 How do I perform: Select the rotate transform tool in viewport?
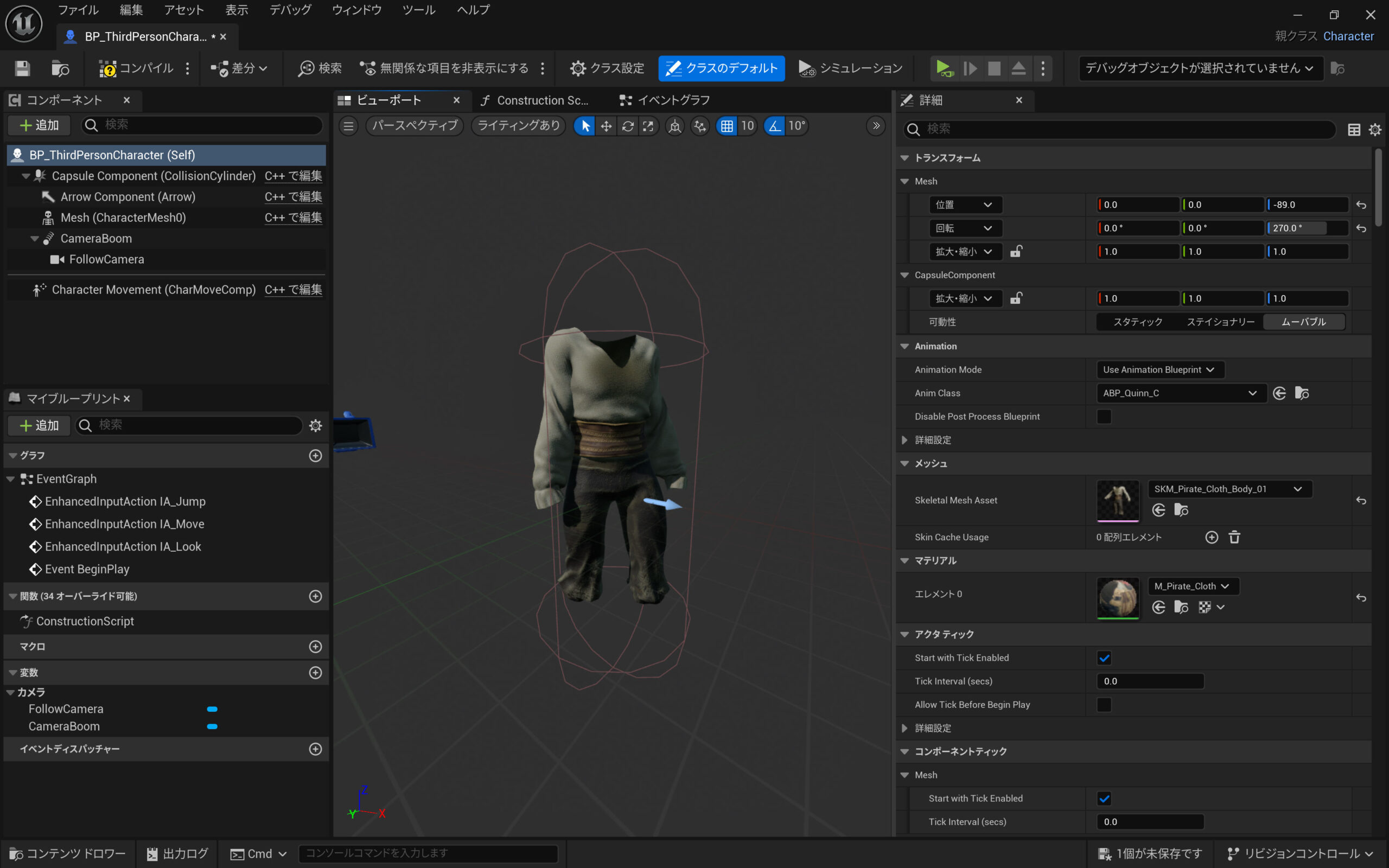pos(627,126)
